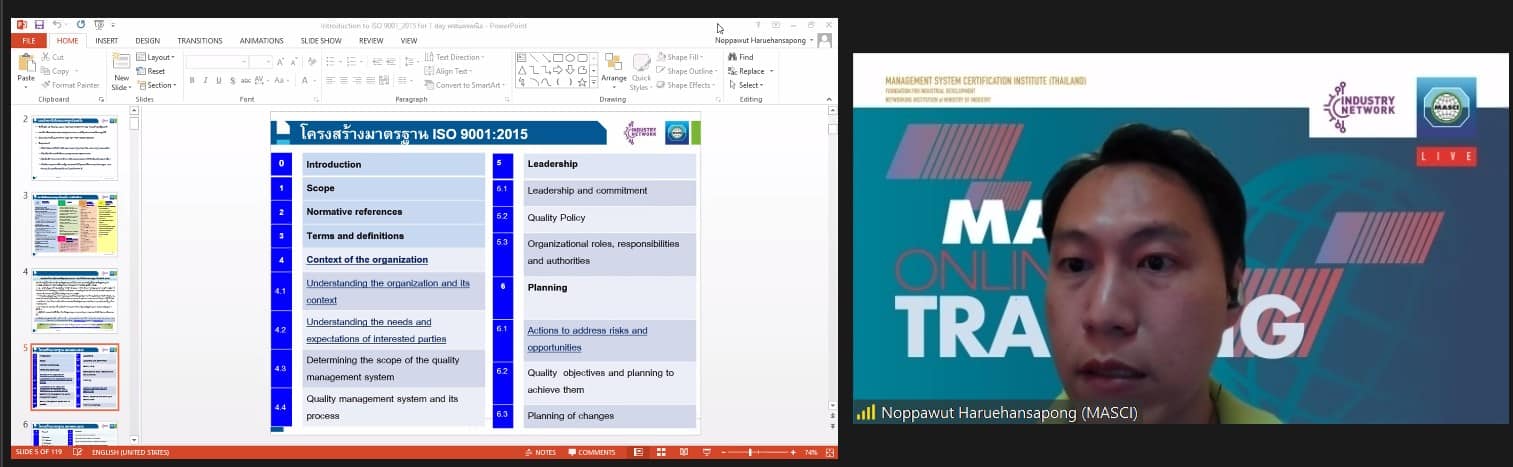Click the Find binoculars command

741,57
